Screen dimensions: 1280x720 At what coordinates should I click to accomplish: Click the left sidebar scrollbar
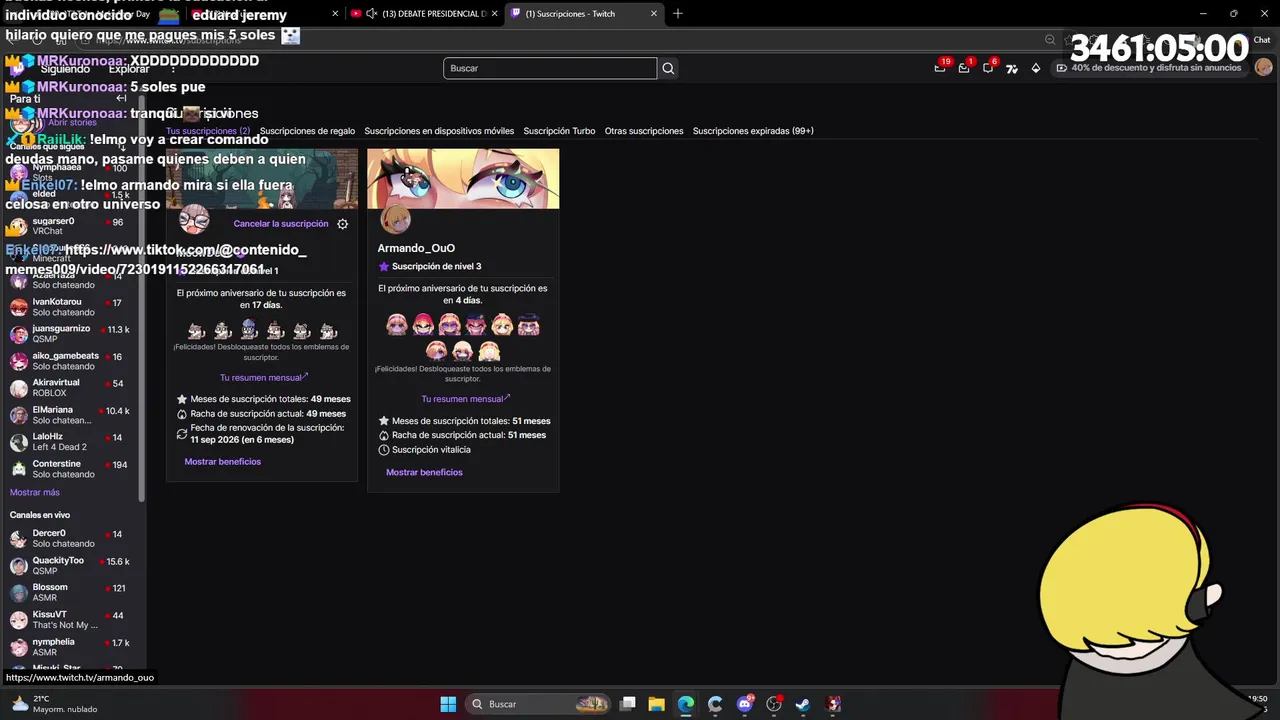142,300
